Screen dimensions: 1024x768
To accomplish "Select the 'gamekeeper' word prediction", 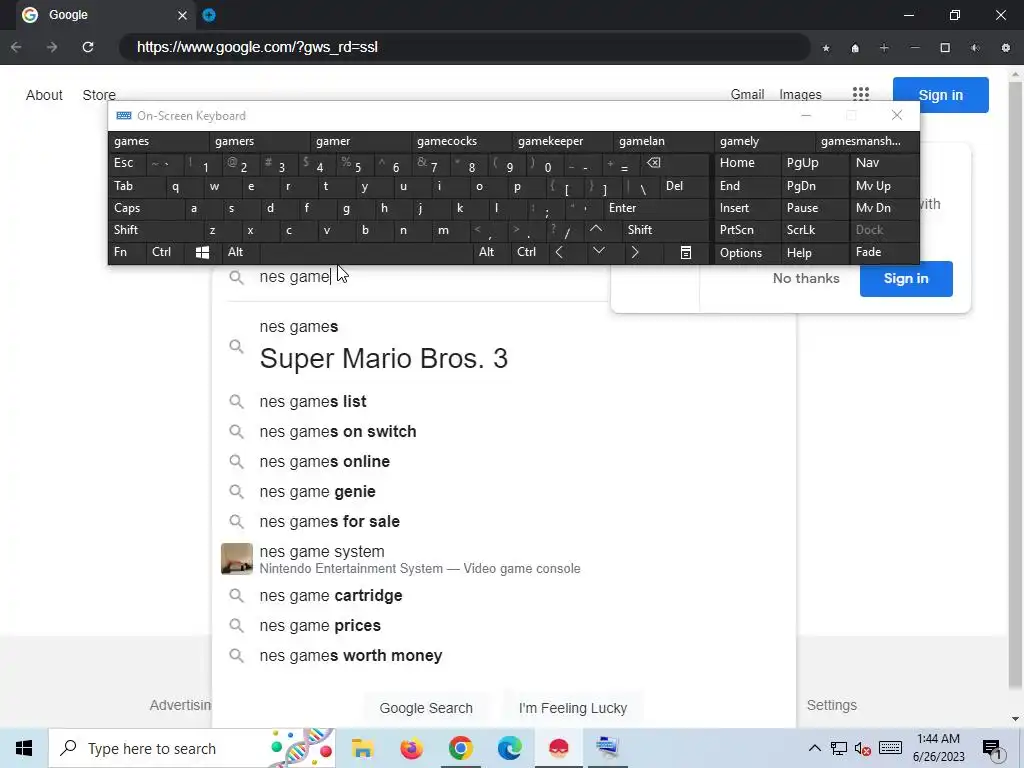I will pyautogui.click(x=563, y=141).
